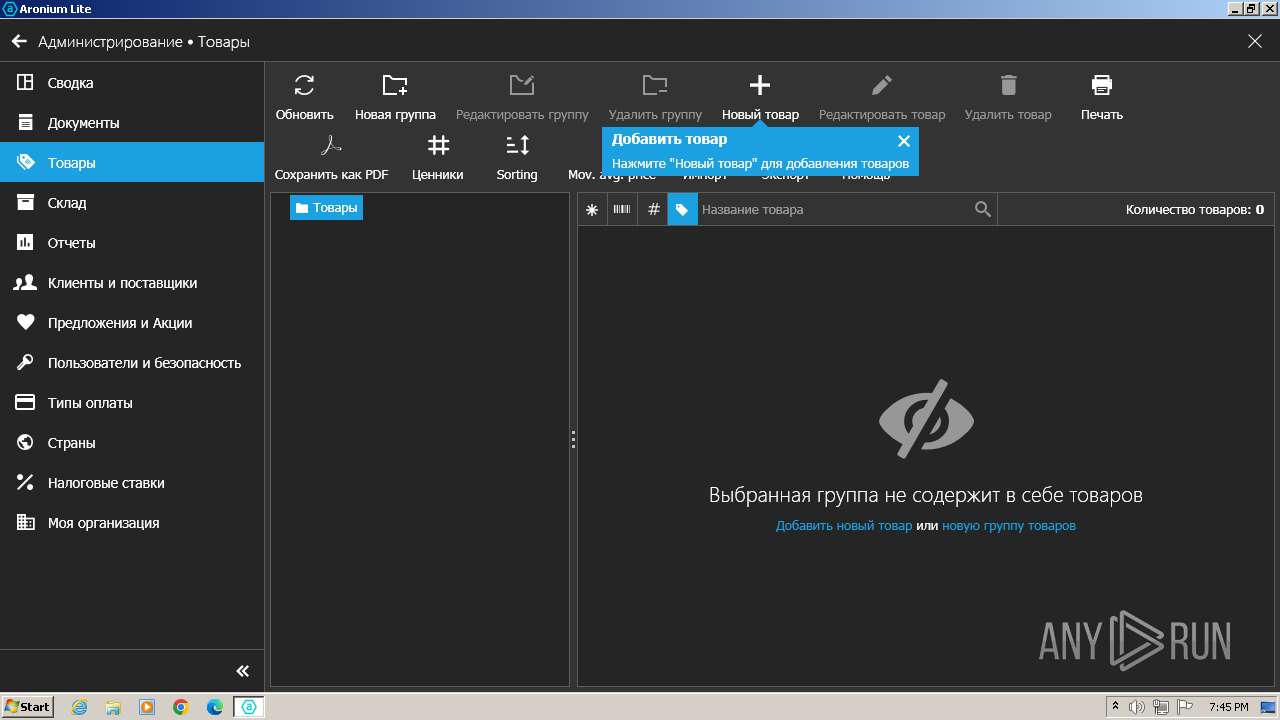Click Редактировать товар pencil icon
This screenshot has width=1280, height=720.
click(881, 85)
